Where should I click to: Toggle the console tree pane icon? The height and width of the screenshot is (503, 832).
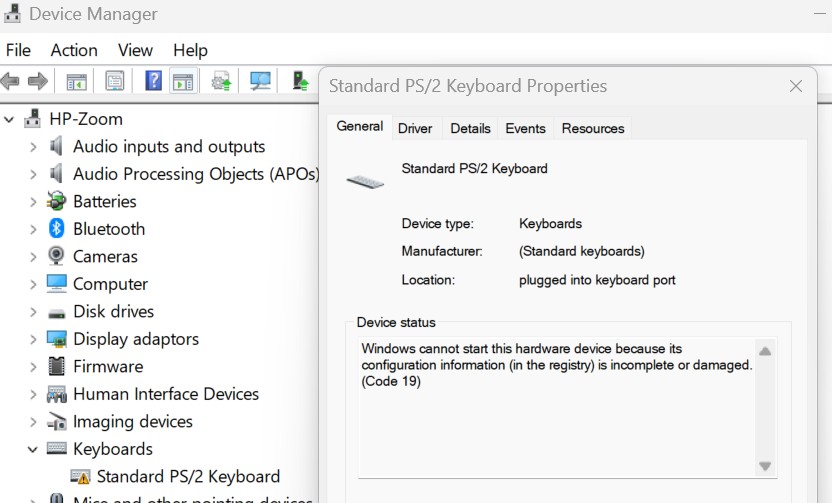76,82
